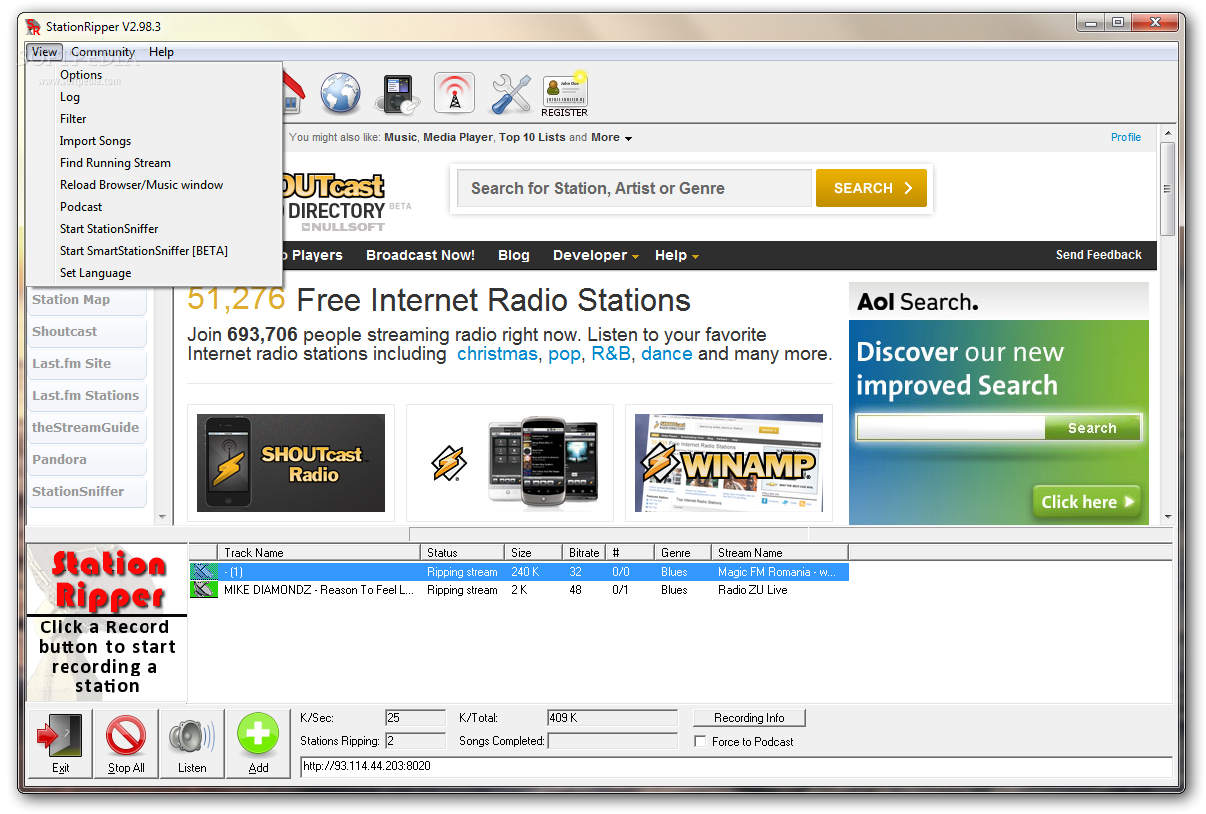Click the partially hidden home icon
Viewport: 1206px width, 814px height.
click(293, 91)
